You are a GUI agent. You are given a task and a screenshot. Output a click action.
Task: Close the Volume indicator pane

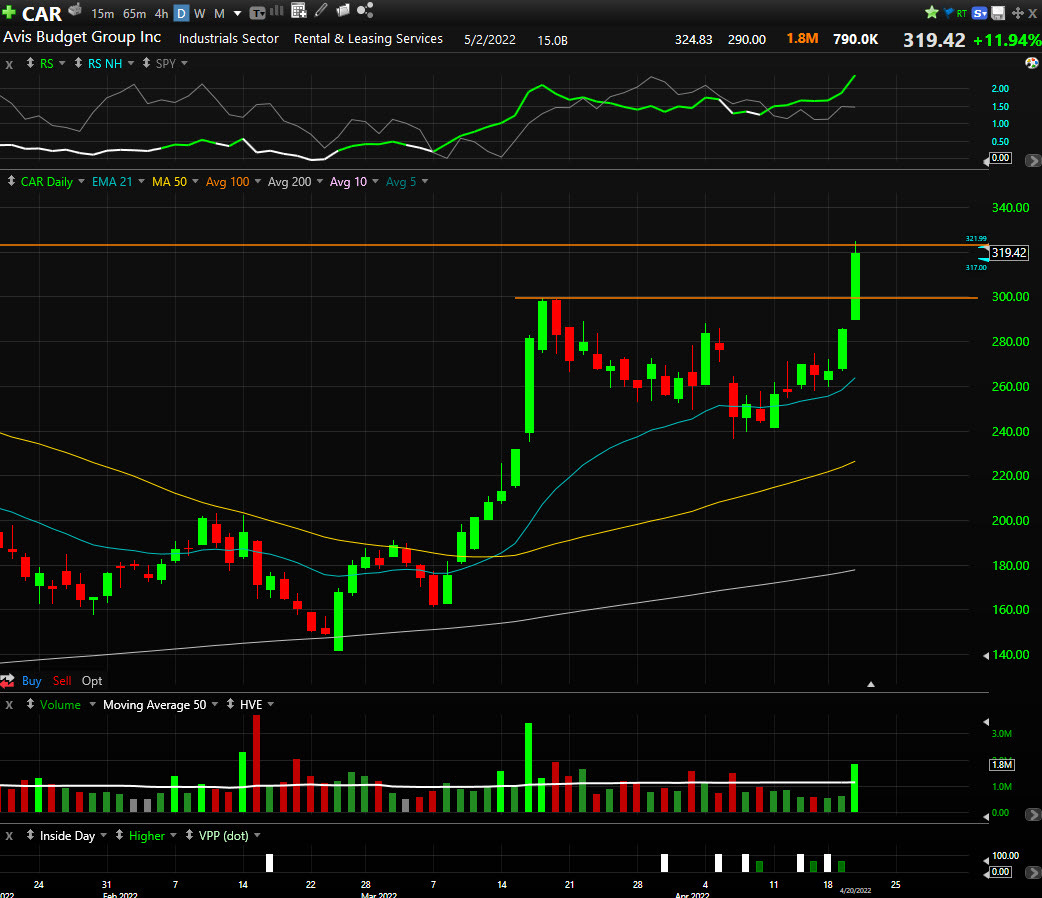(9, 705)
